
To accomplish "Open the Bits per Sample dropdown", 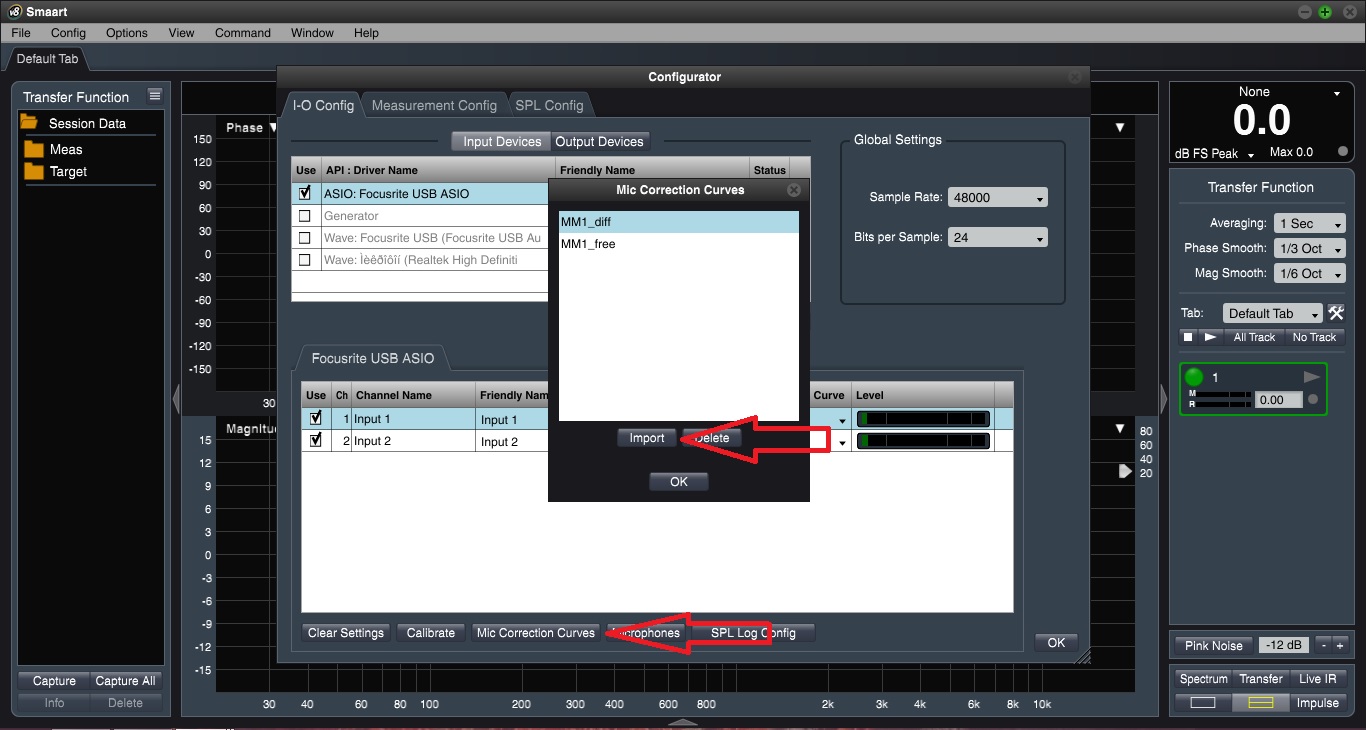I will pos(997,237).
